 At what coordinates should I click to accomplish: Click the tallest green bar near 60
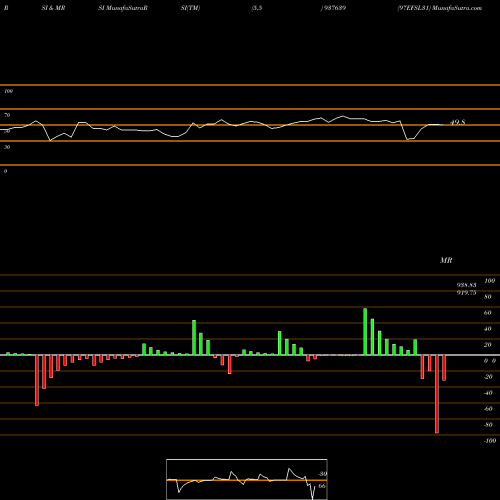[365, 332]
